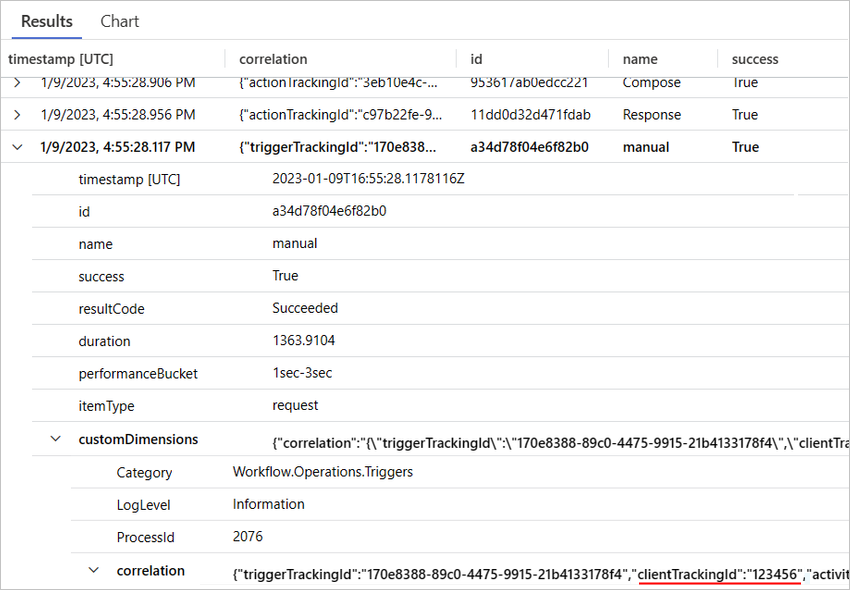Click the resultCode value Succeeded
Image resolution: width=850 pixels, height=590 pixels.
[303, 309]
